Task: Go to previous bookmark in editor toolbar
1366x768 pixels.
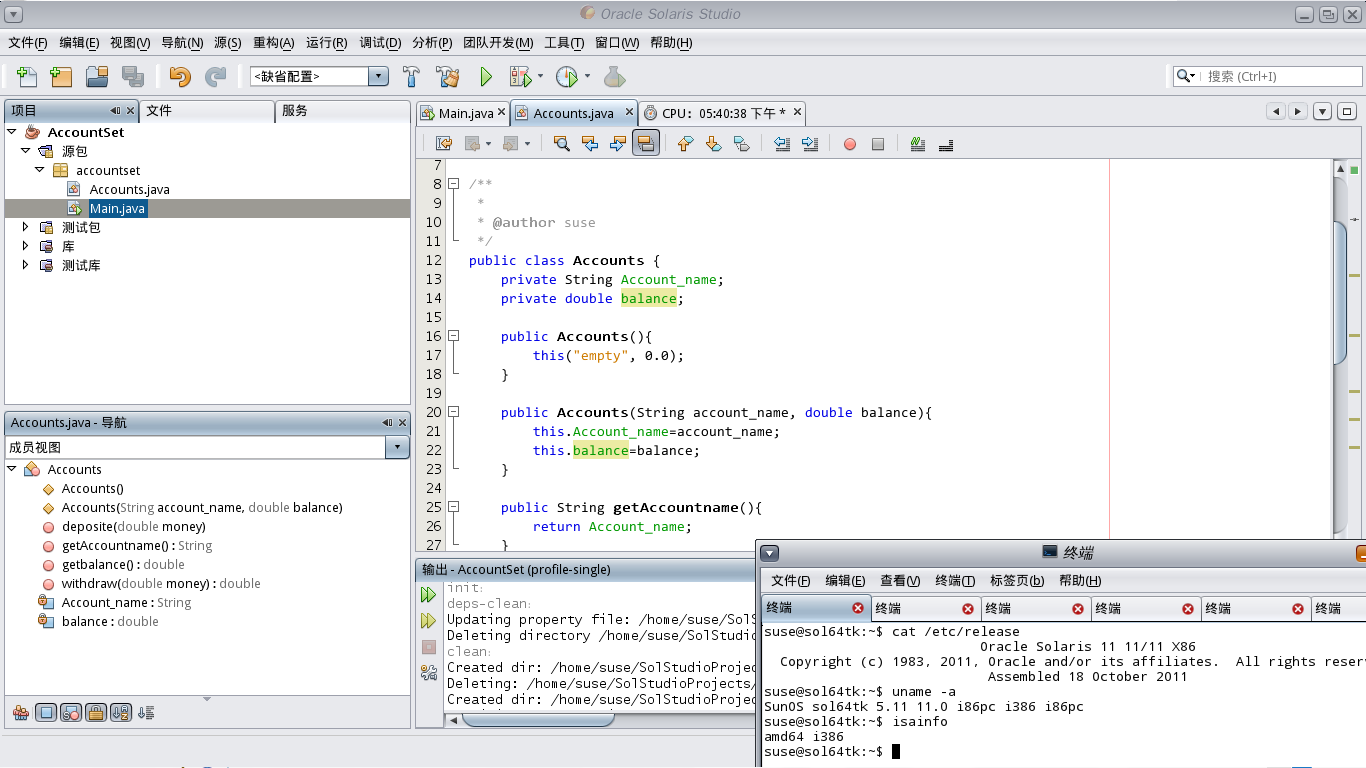Action: (685, 144)
